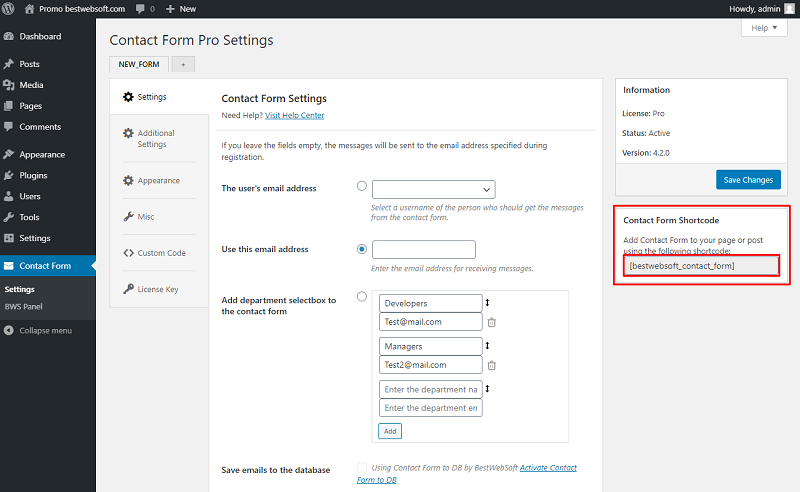Click the Add department button
The height and width of the screenshot is (492, 800).
[390, 431]
